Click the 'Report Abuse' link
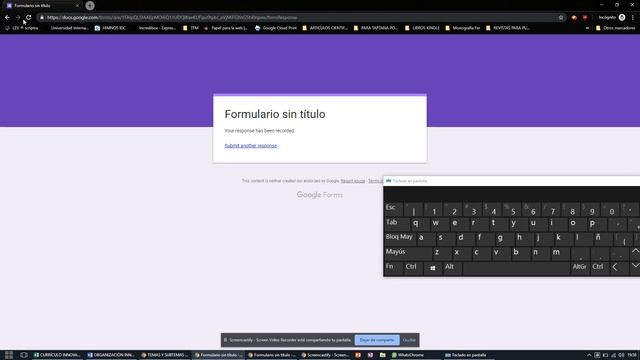This screenshot has height=360, width=640. [353, 181]
